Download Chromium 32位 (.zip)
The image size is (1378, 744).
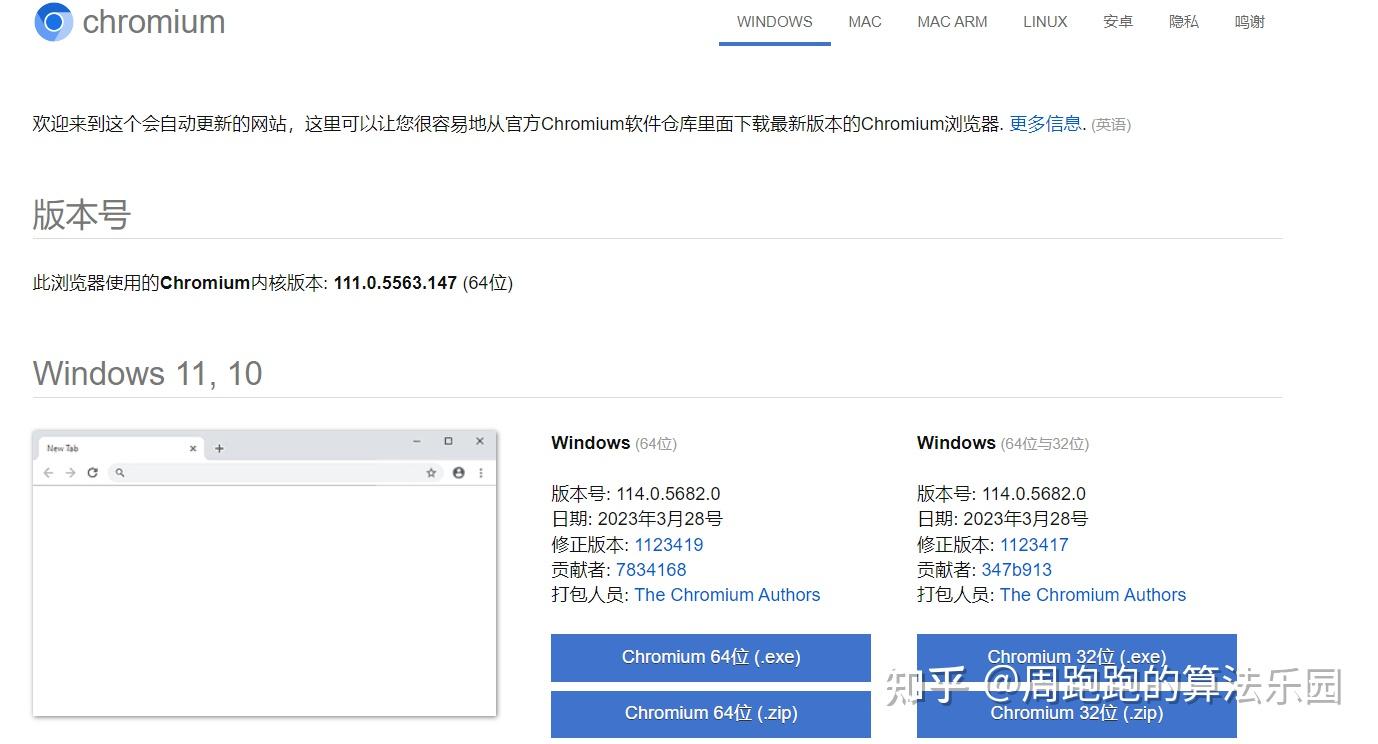[1077, 714]
